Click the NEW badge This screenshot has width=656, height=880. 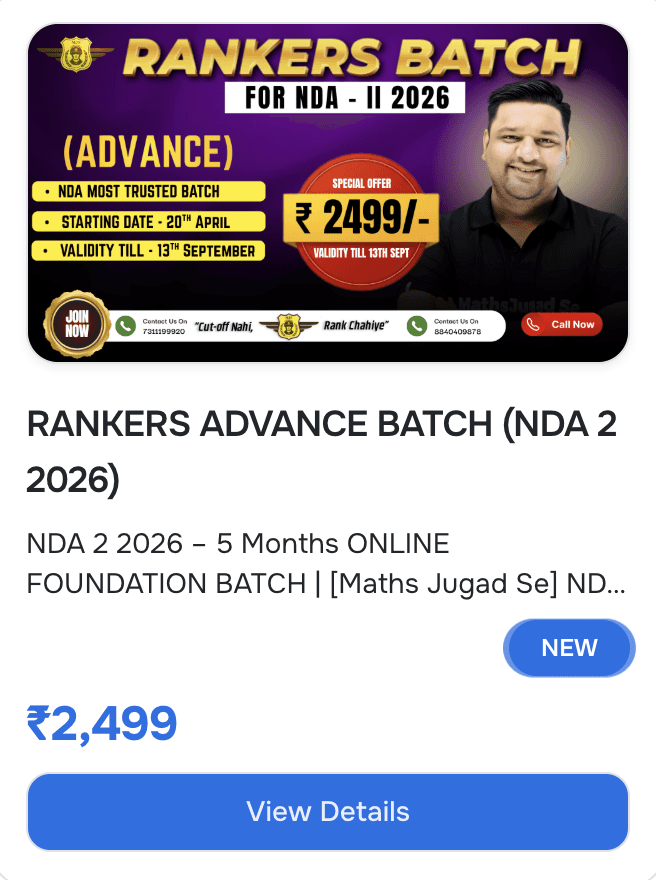point(569,648)
